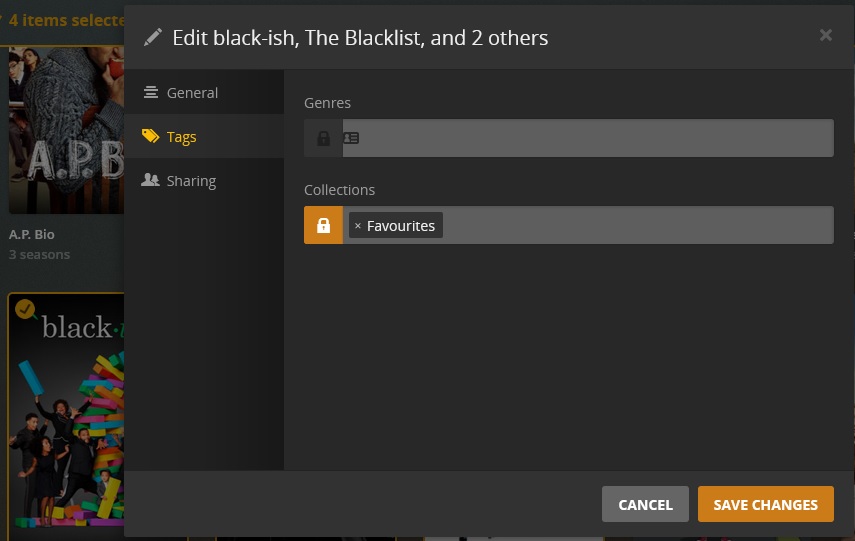Select the Favourites collection tag

401,226
